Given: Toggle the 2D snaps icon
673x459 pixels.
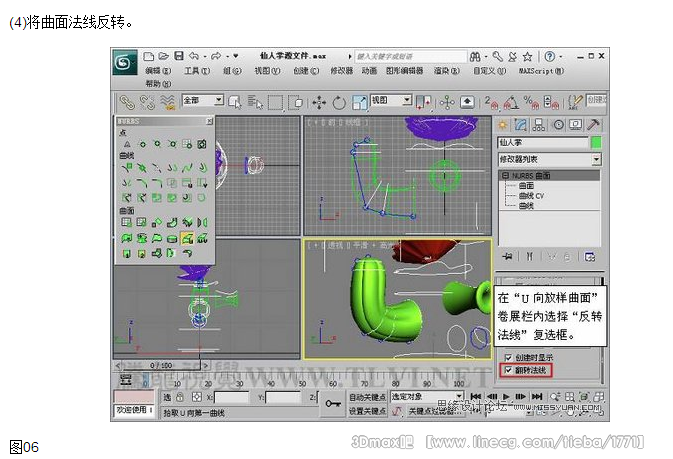Looking at the screenshot, I should pos(491,102).
